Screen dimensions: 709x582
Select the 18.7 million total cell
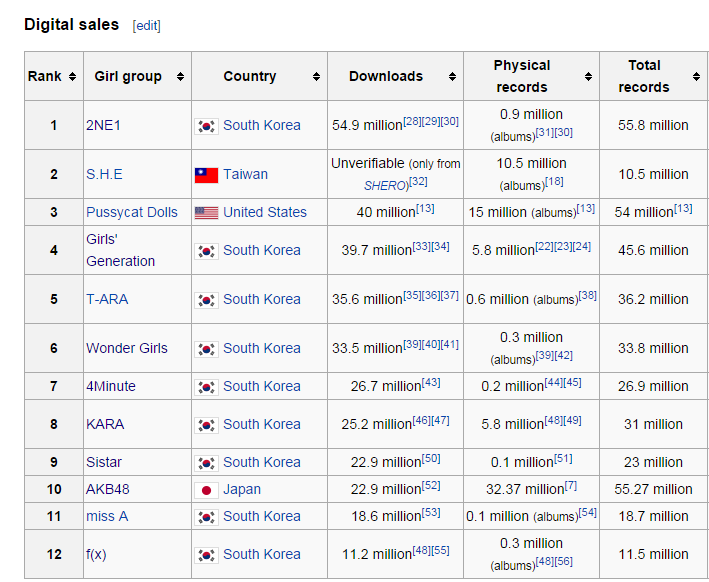click(653, 516)
